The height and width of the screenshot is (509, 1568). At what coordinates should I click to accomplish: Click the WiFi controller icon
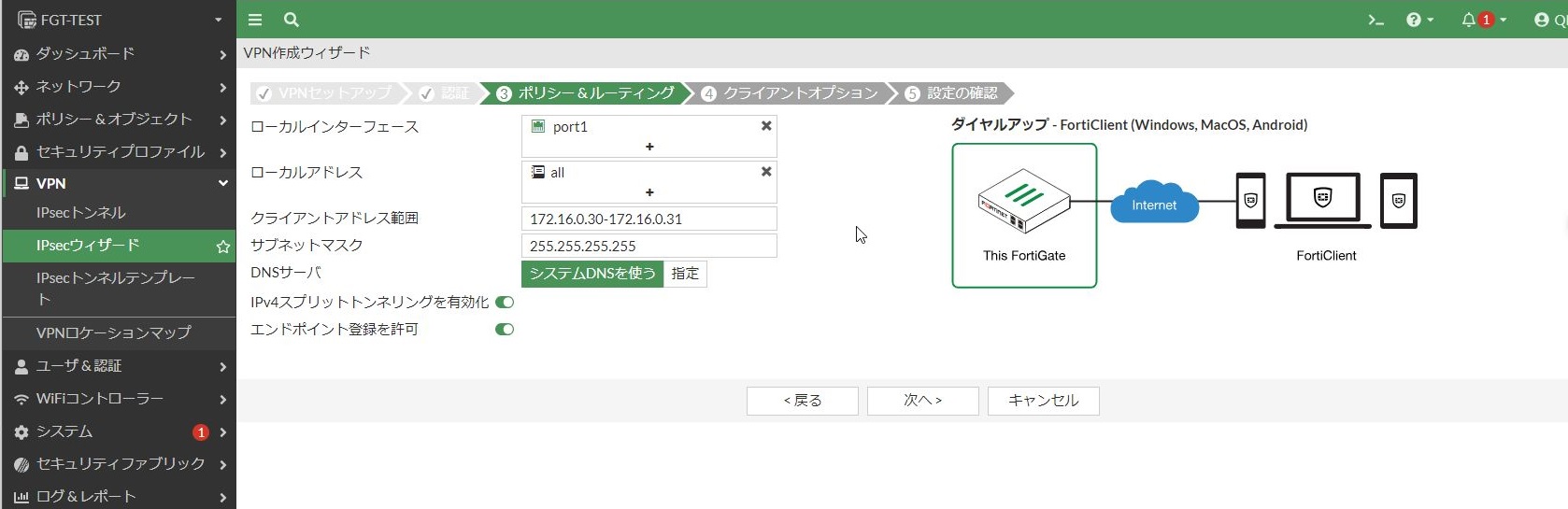click(21, 400)
